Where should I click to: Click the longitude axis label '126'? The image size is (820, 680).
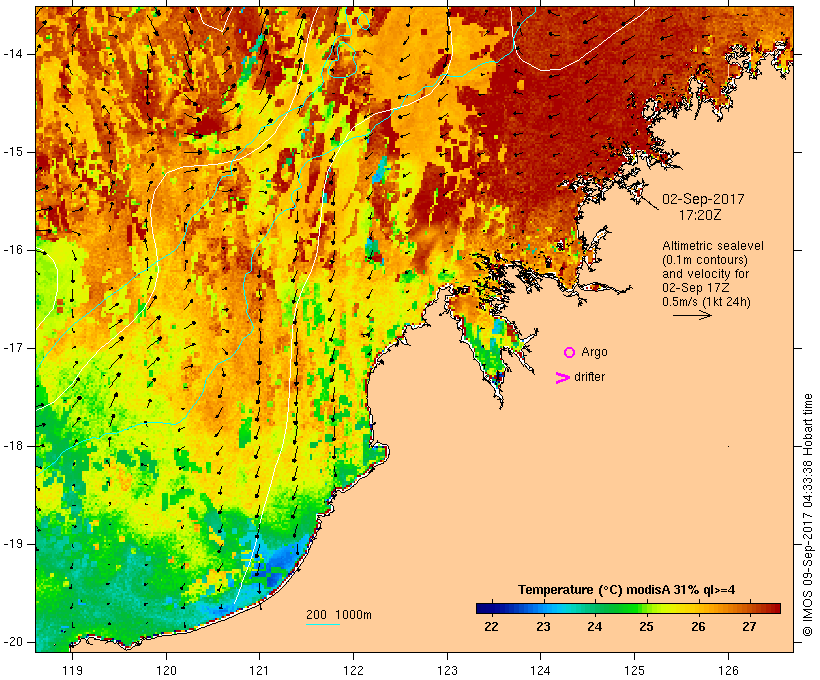(728, 670)
